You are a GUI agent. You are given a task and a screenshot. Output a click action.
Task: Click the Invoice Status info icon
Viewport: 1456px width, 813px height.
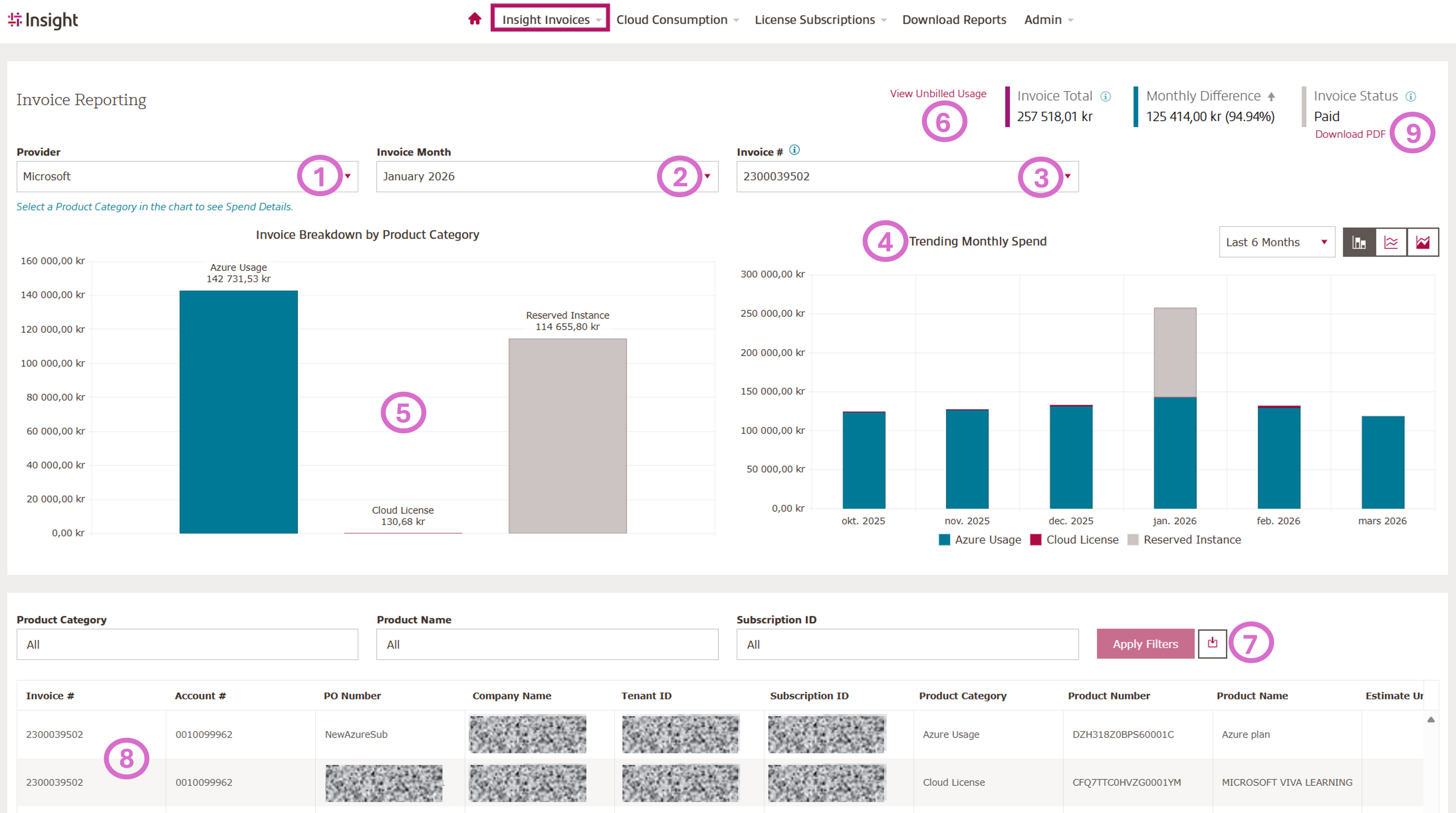(1411, 97)
